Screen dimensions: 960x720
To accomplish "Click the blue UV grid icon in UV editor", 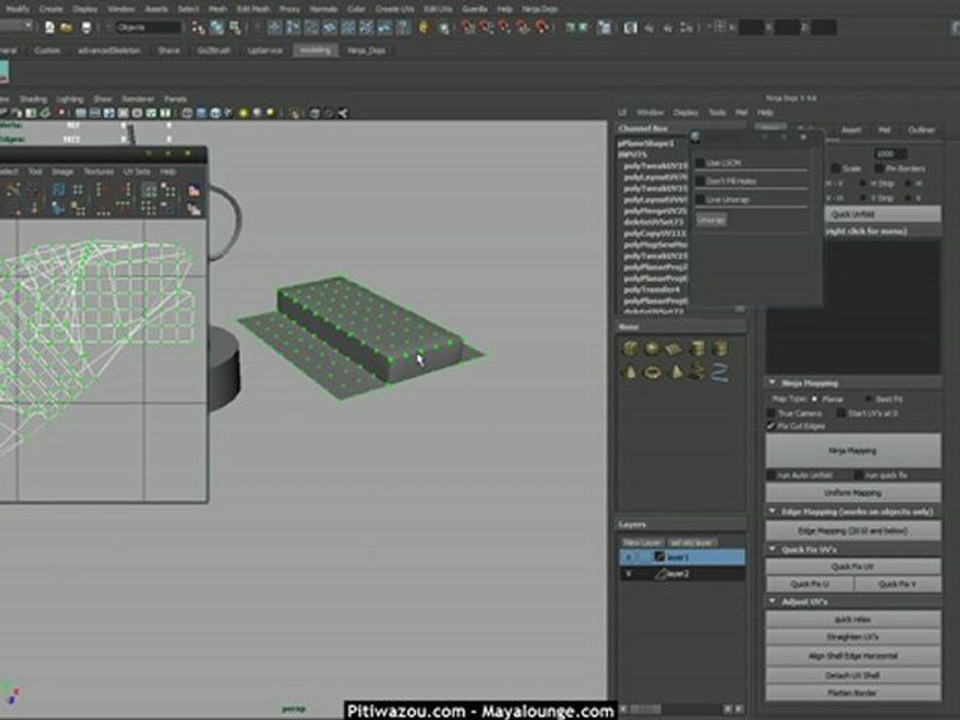I will 58,190.
